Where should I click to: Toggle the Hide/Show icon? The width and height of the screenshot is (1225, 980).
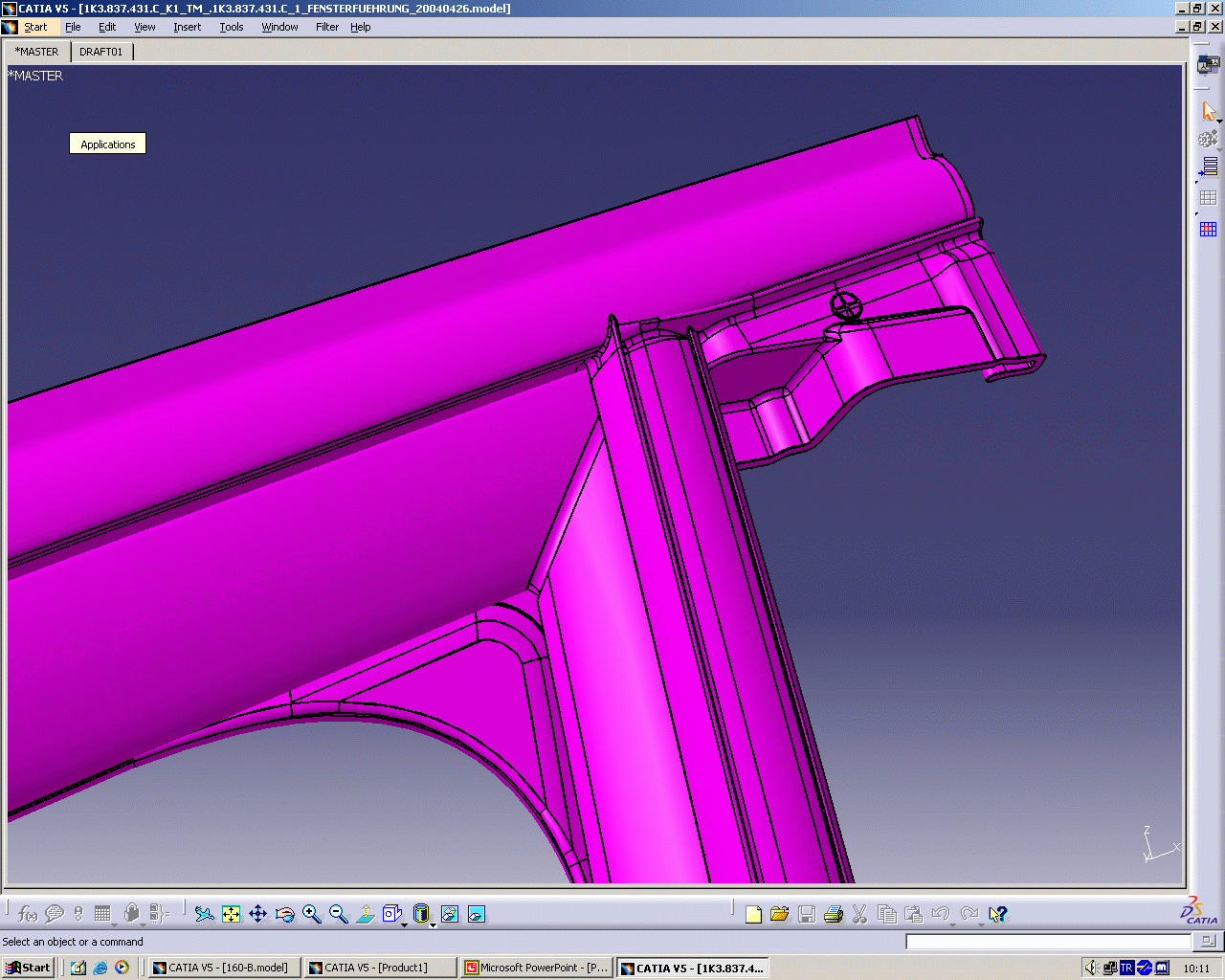pyautogui.click(x=450, y=914)
